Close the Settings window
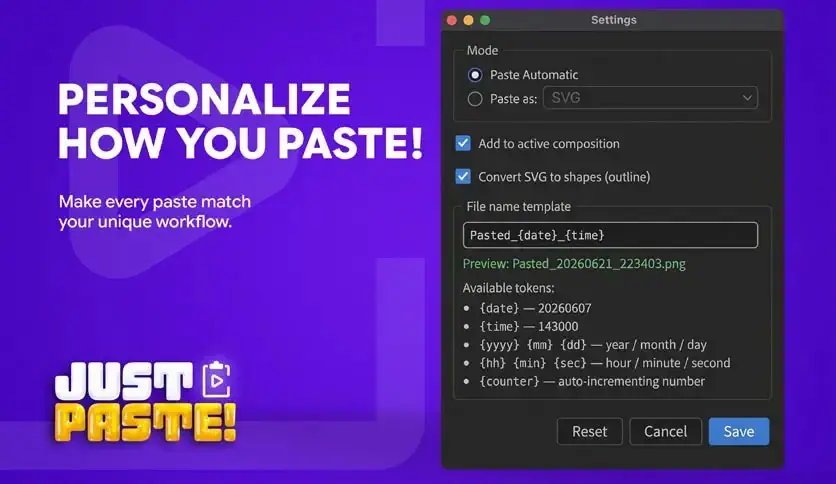836x484 pixels. (452, 20)
